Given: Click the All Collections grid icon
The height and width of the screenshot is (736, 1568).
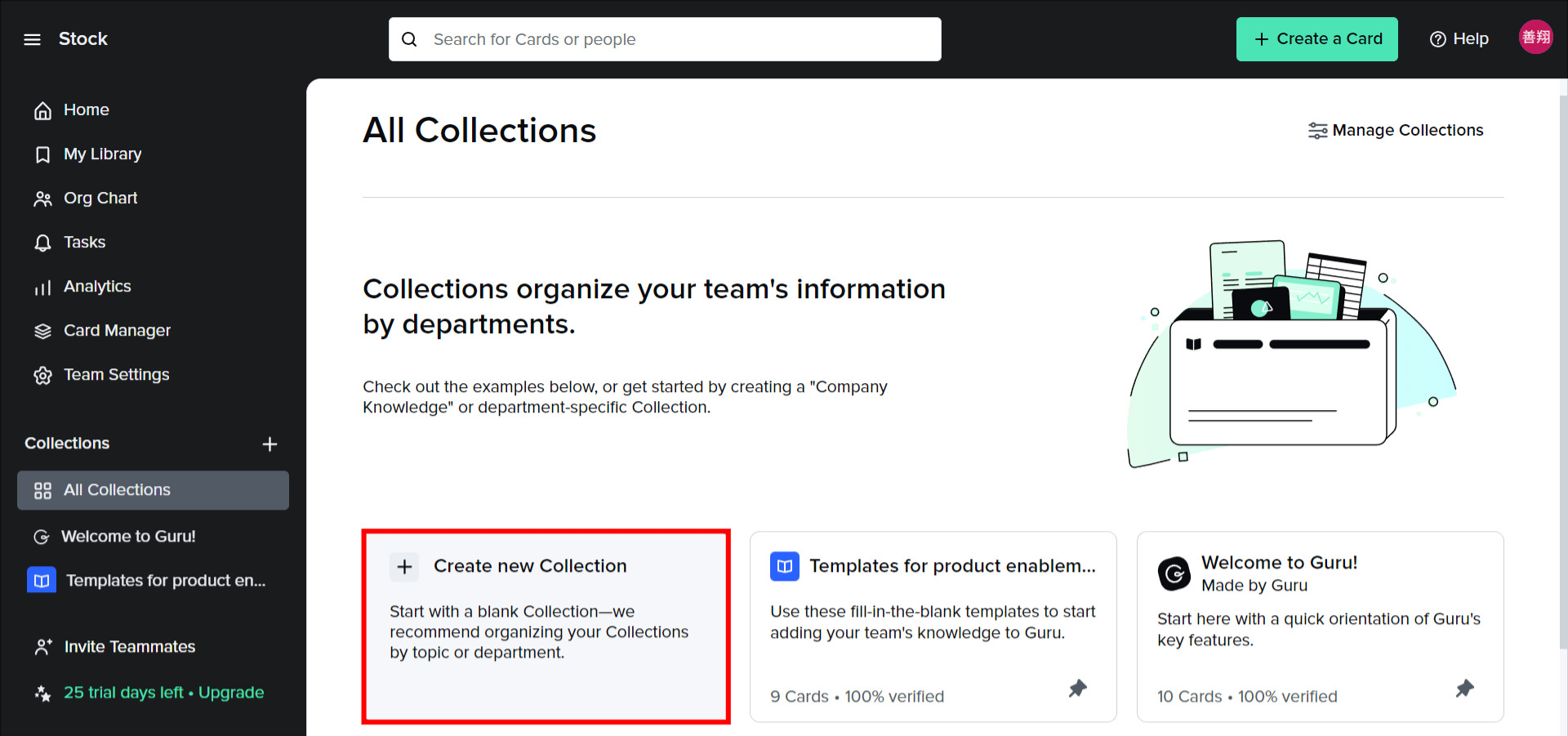Looking at the screenshot, I should click(43, 490).
